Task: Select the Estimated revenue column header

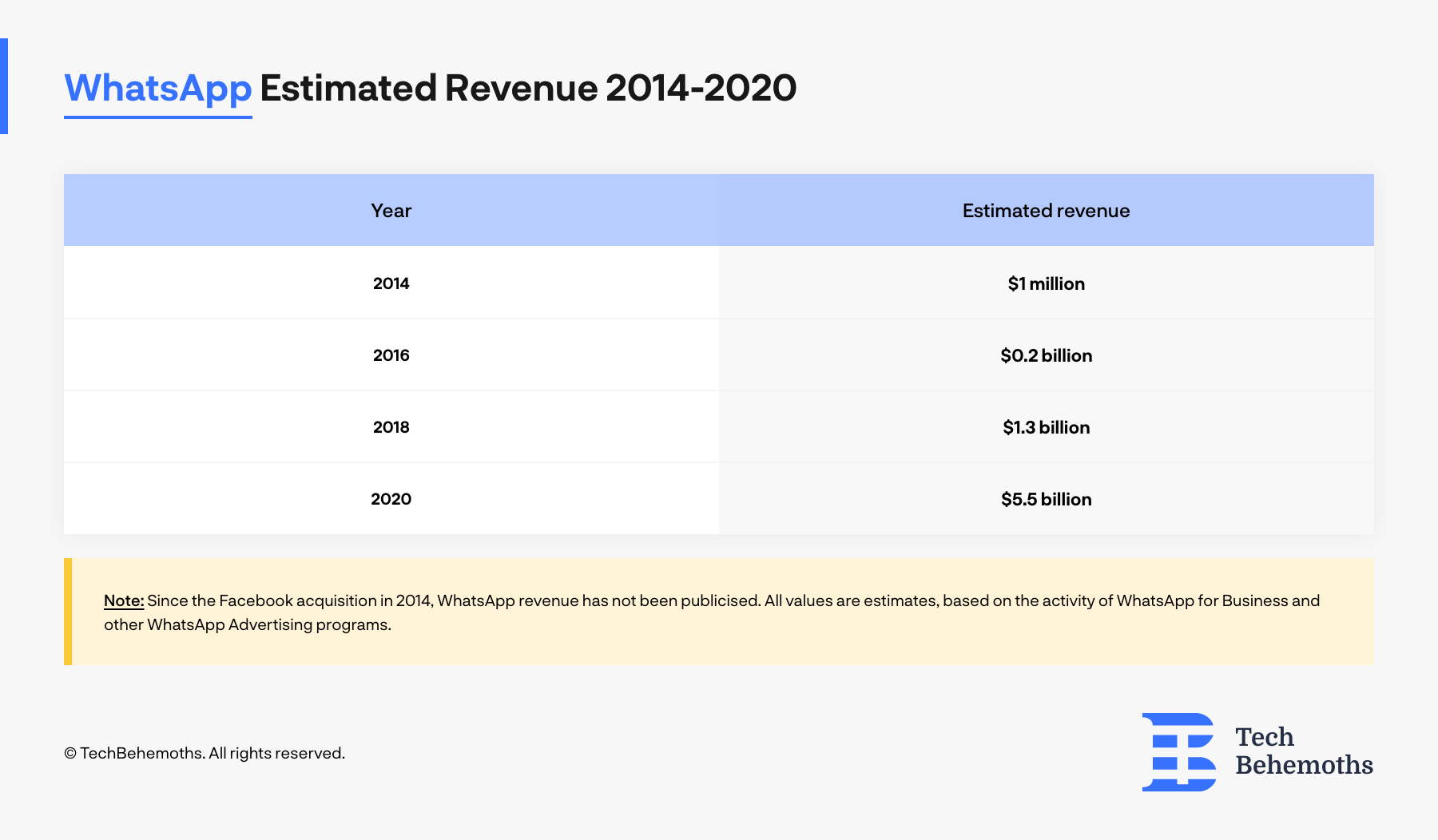Action: click(1047, 210)
